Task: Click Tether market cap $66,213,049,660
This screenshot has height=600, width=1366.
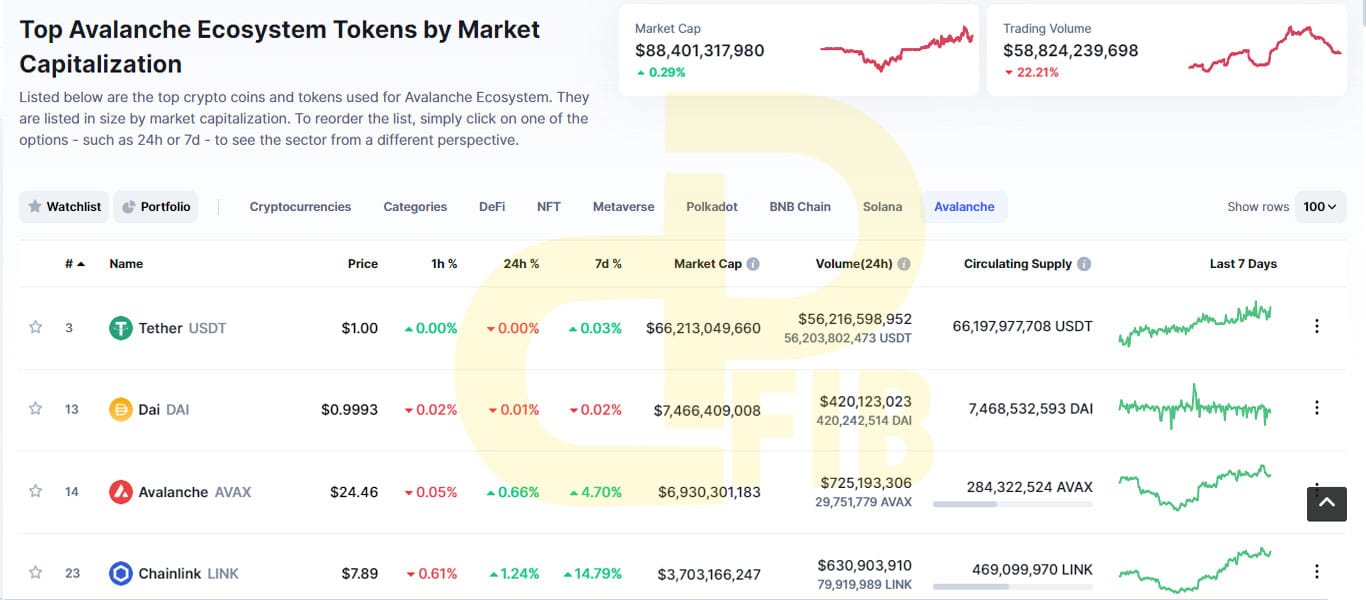Action: [x=703, y=328]
